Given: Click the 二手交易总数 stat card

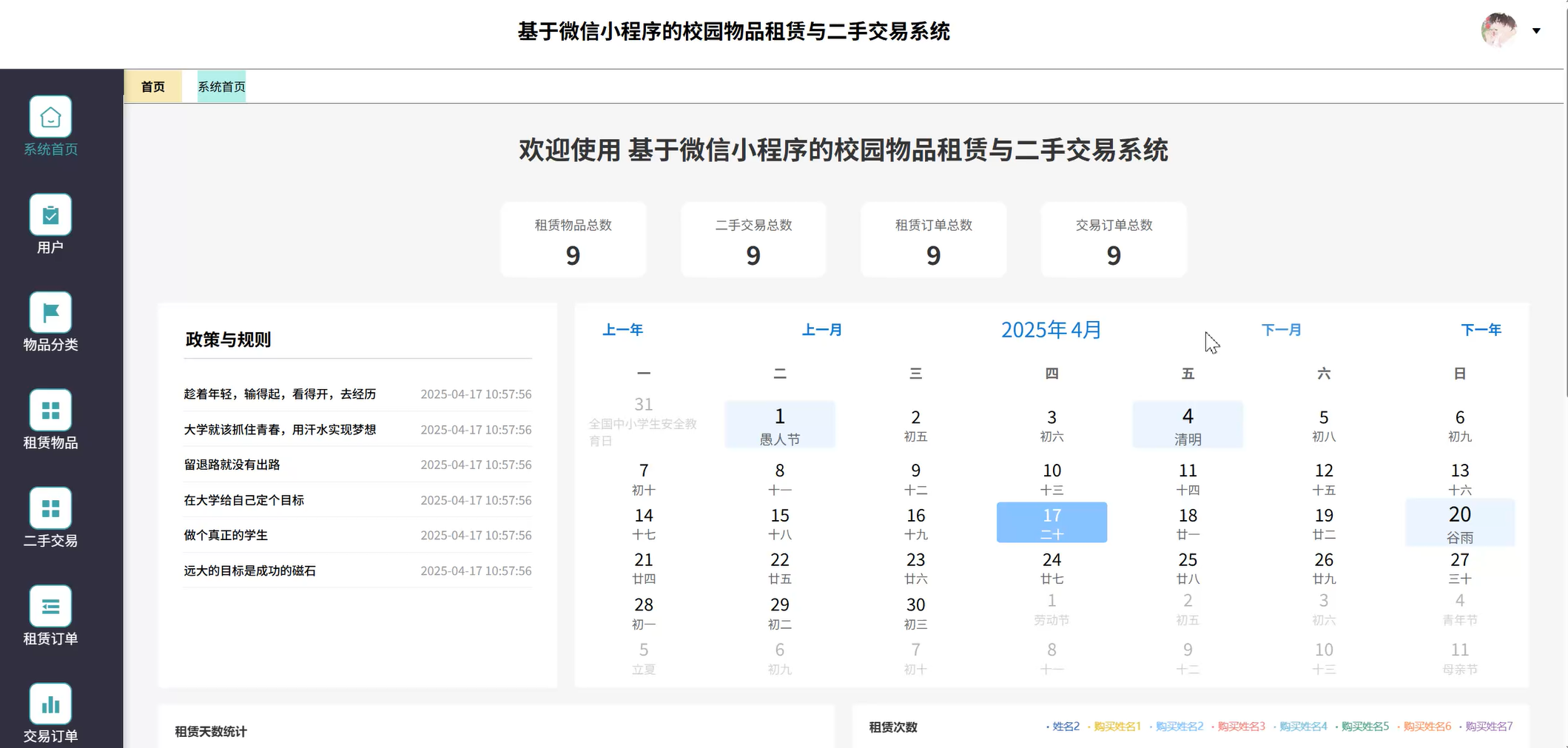Looking at the screenshot, I should 753,240.
